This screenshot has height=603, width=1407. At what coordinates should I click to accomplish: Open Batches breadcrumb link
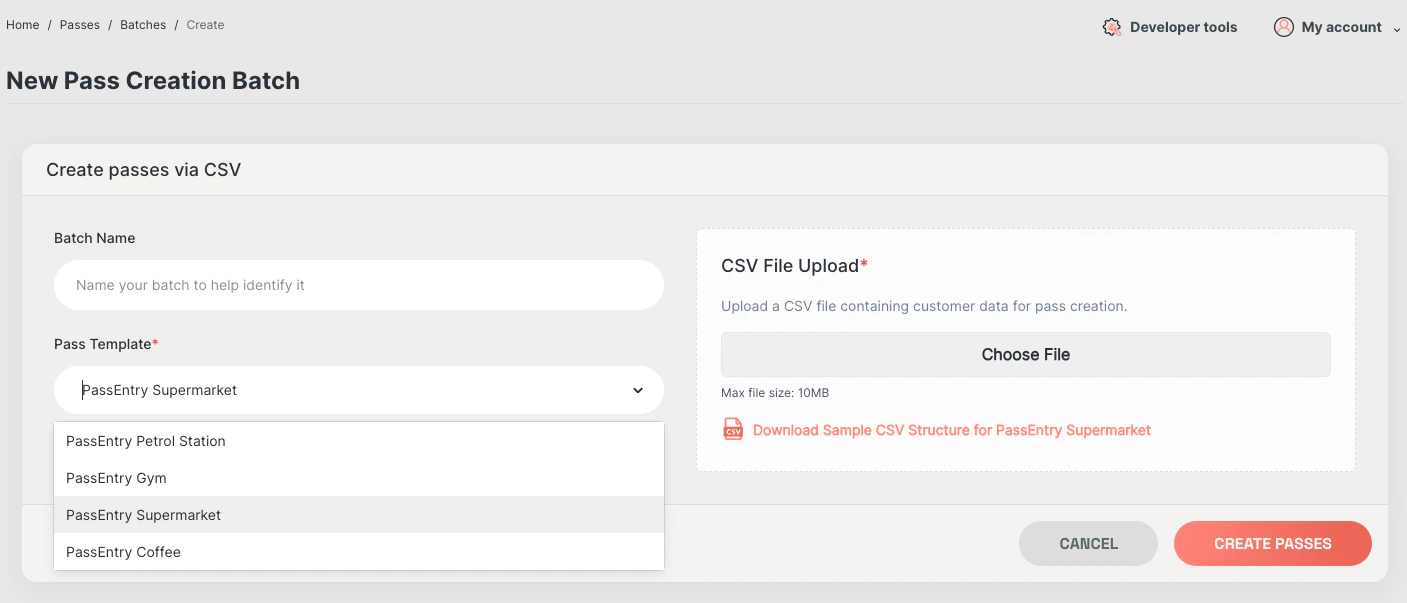click(143, 25)
